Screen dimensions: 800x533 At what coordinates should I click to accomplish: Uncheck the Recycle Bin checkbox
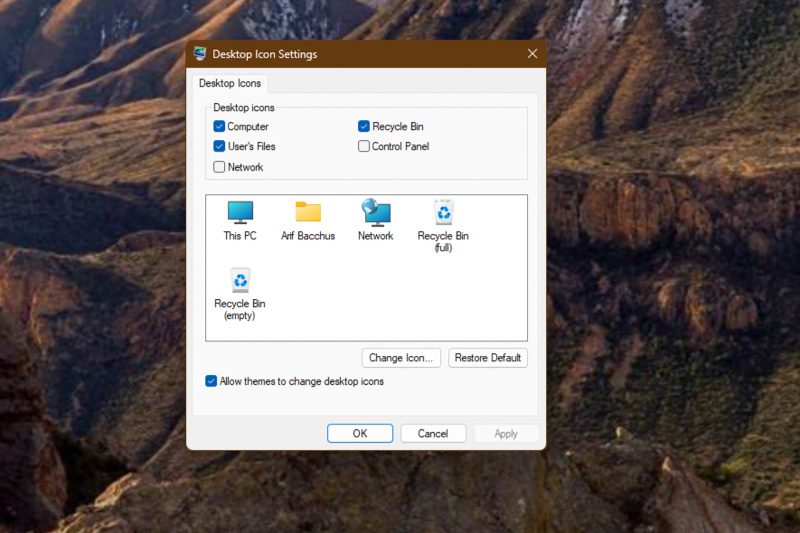click(x=364, y=126)
